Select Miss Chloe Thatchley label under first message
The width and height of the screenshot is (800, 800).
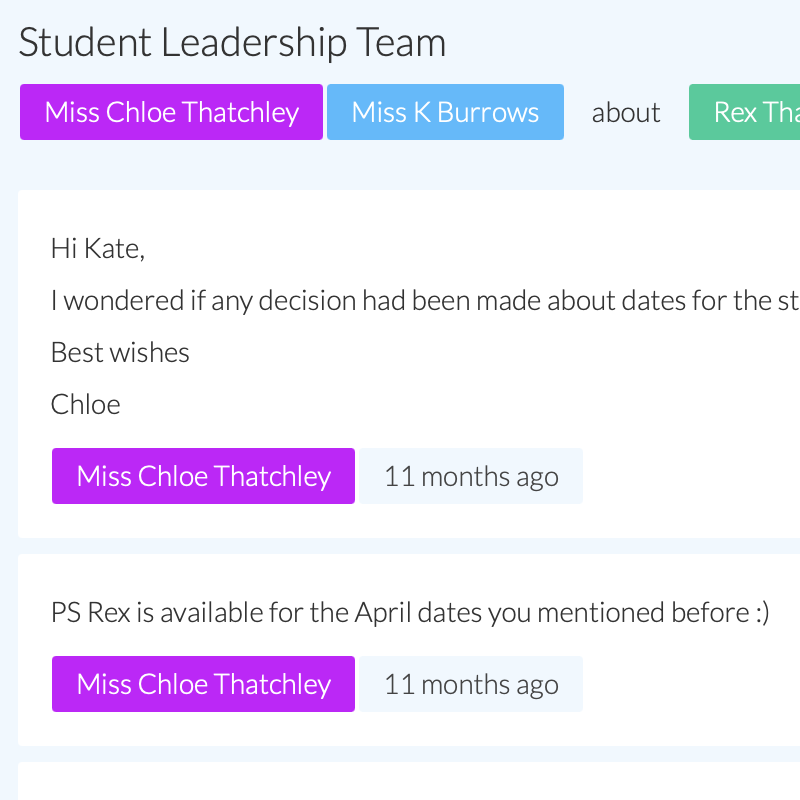[x=203, y=476]
